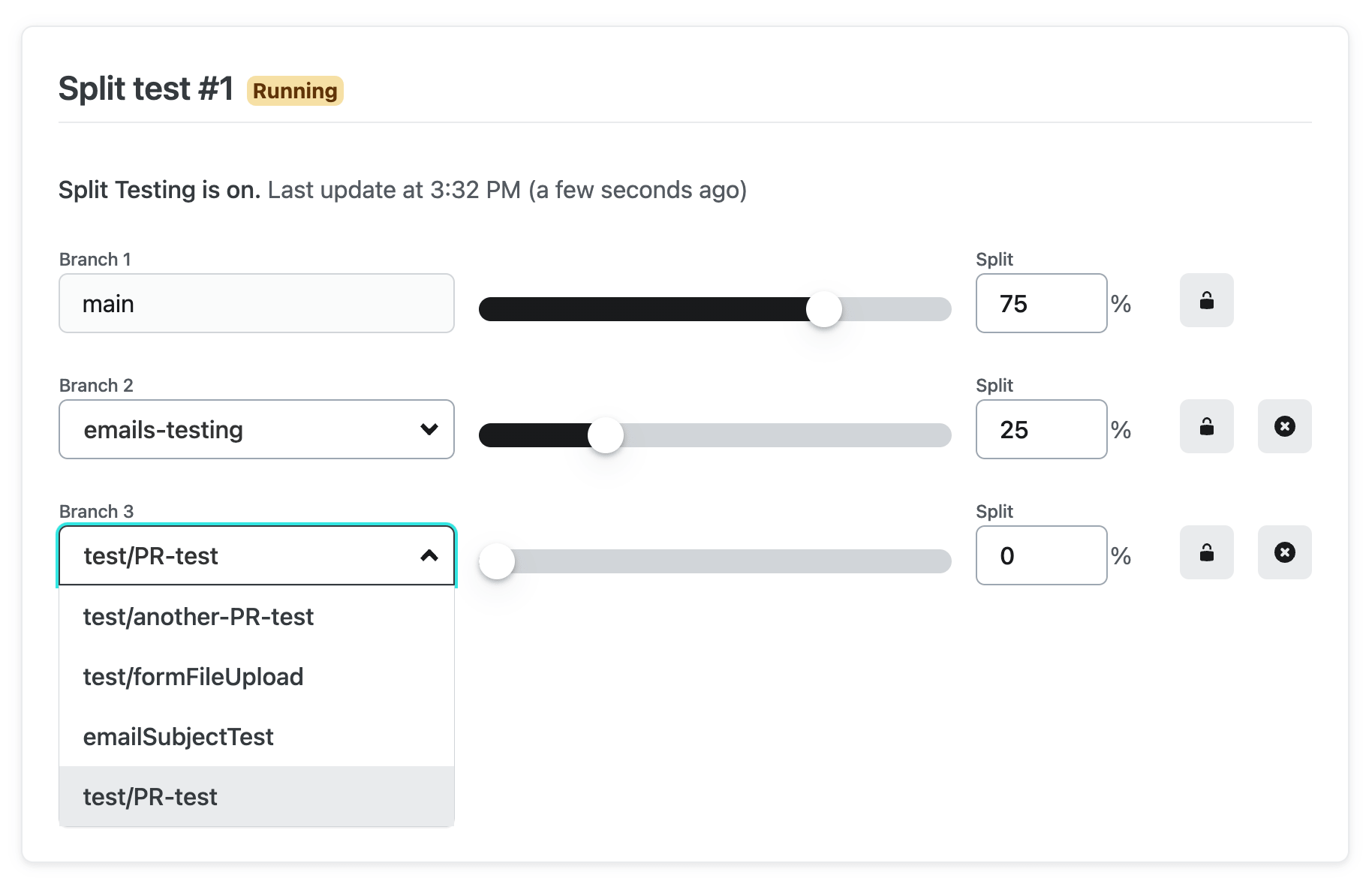Focus the Branch 3 split field showing 0
Screen dimensions: 1372x887
[1040, 556]
